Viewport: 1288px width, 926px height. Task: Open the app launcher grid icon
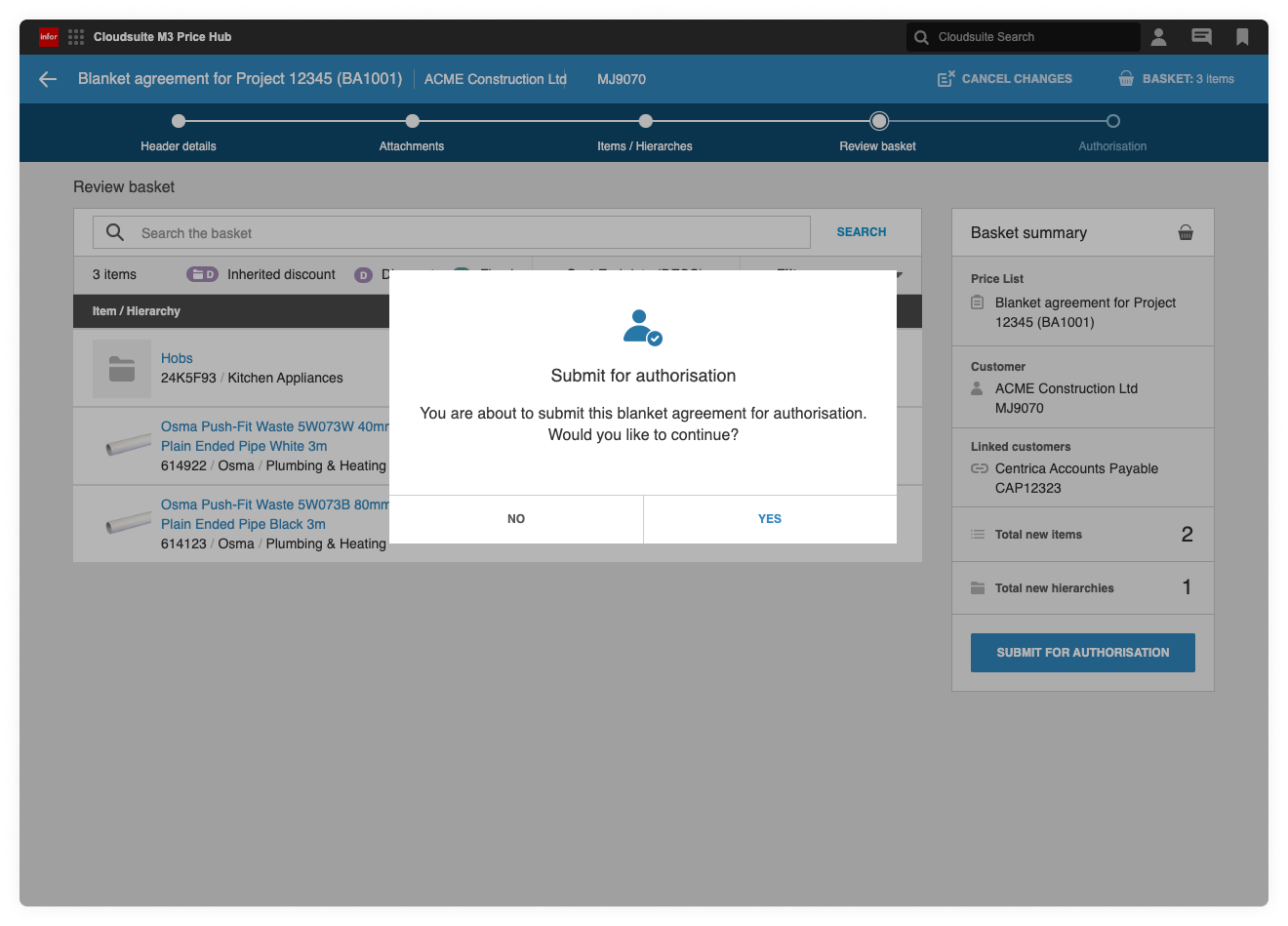(76, 37)
